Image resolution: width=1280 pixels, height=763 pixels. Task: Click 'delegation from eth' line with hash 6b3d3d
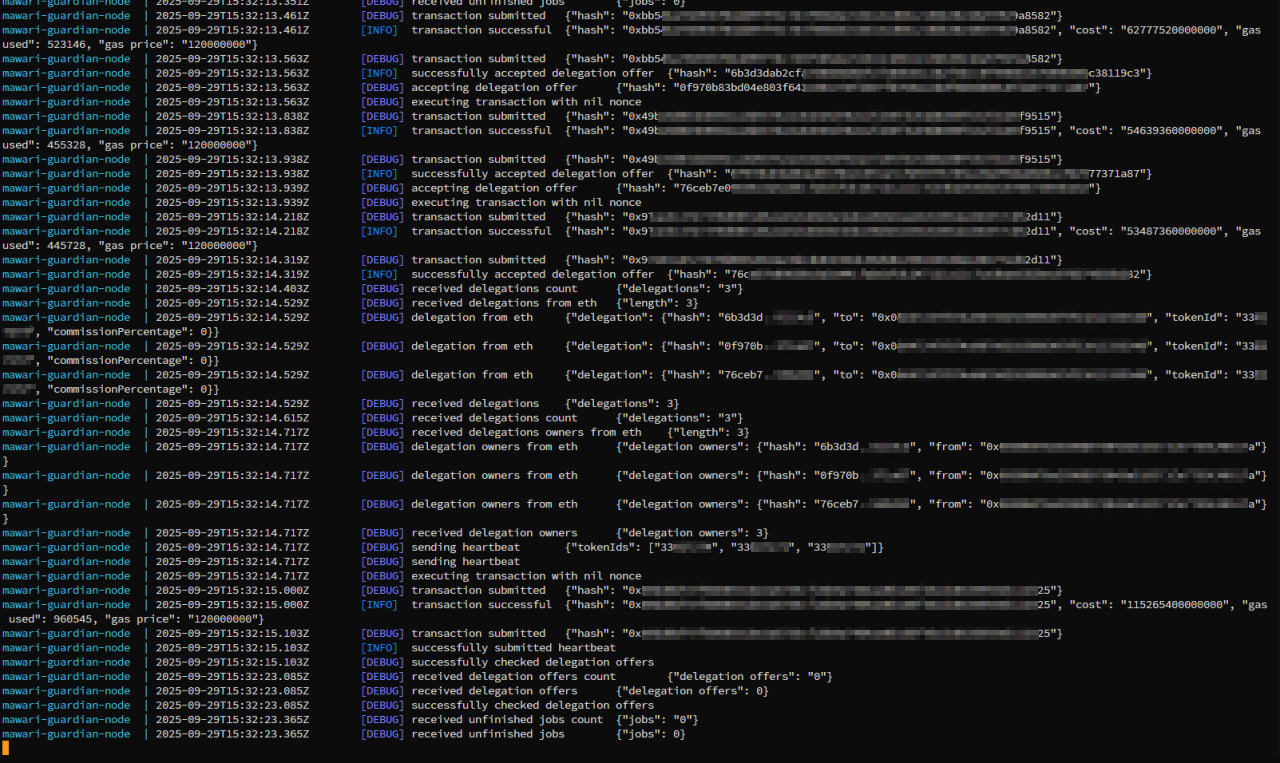[x=640, y=325]
